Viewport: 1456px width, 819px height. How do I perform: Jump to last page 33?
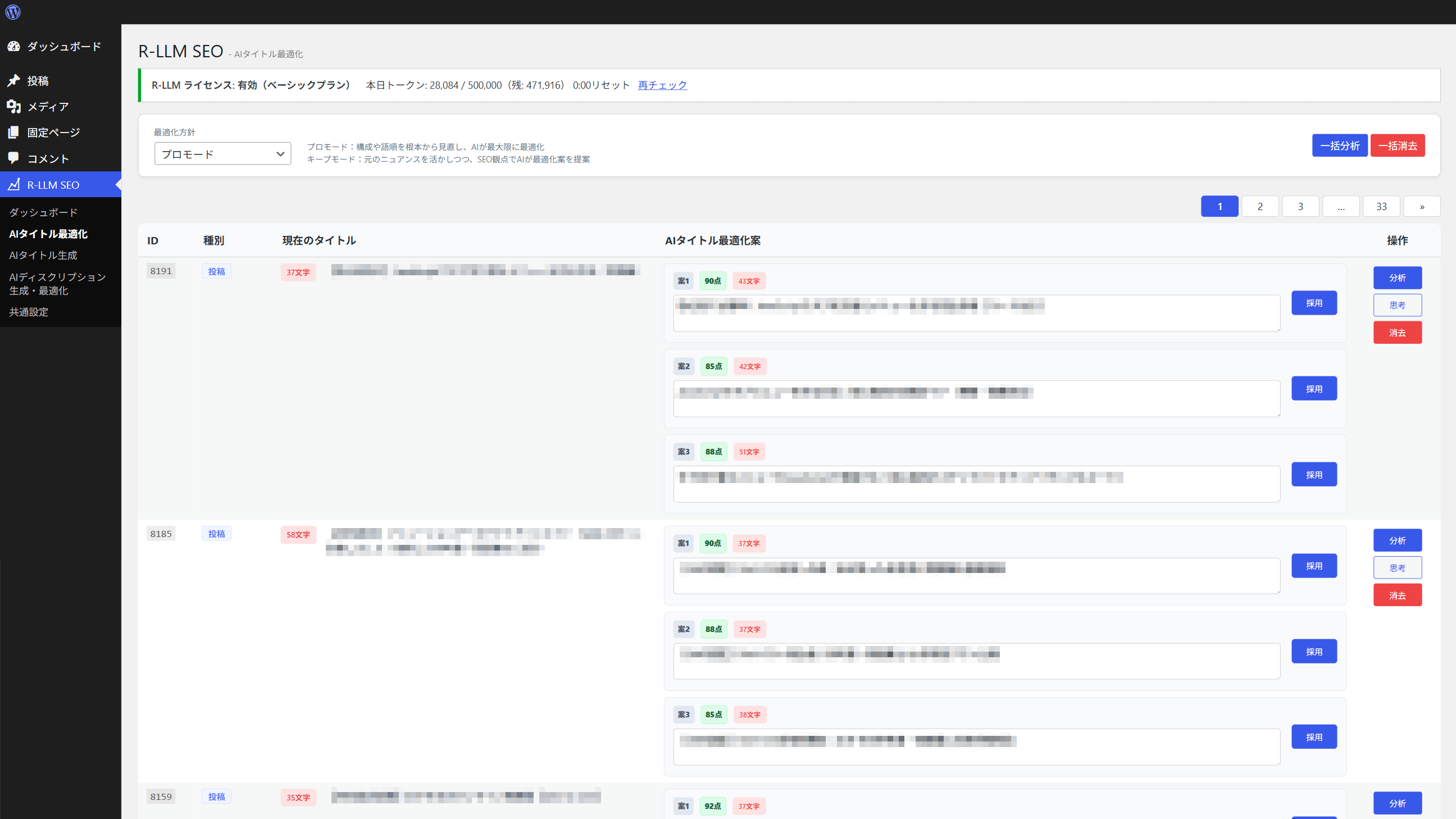click(x=1381, y=206)
